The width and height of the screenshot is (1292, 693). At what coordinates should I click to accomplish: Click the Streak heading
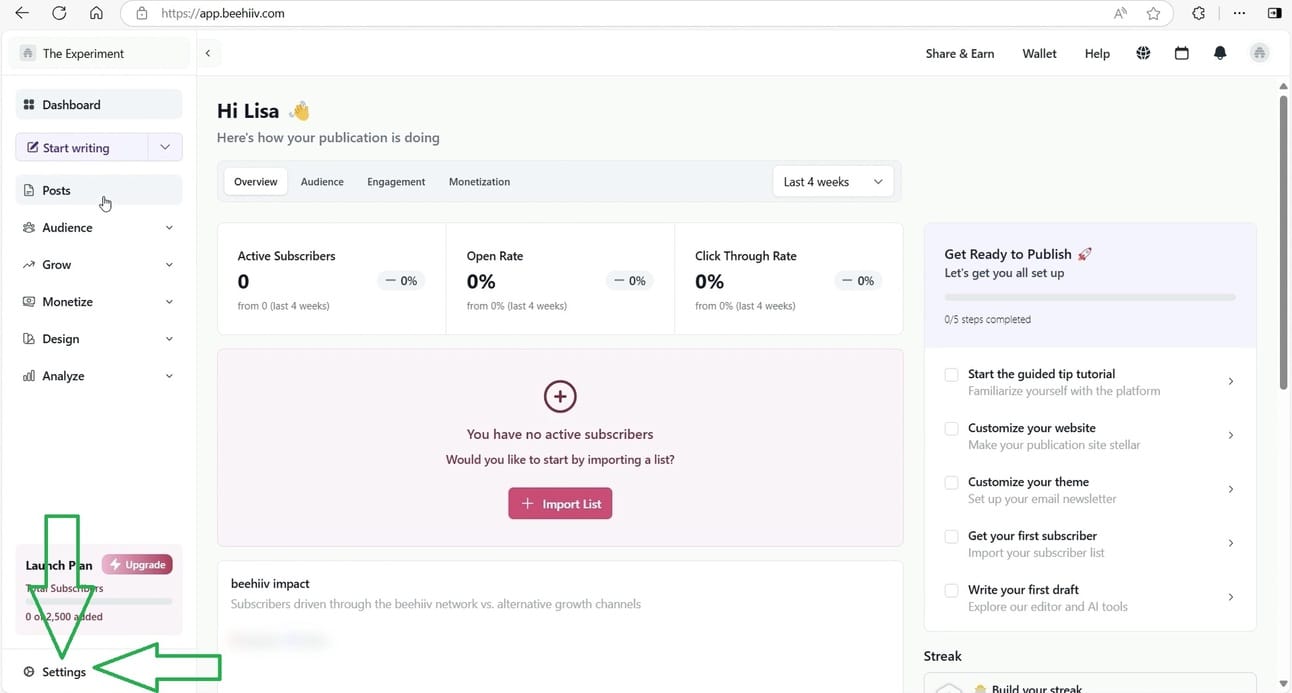[943, 656]
